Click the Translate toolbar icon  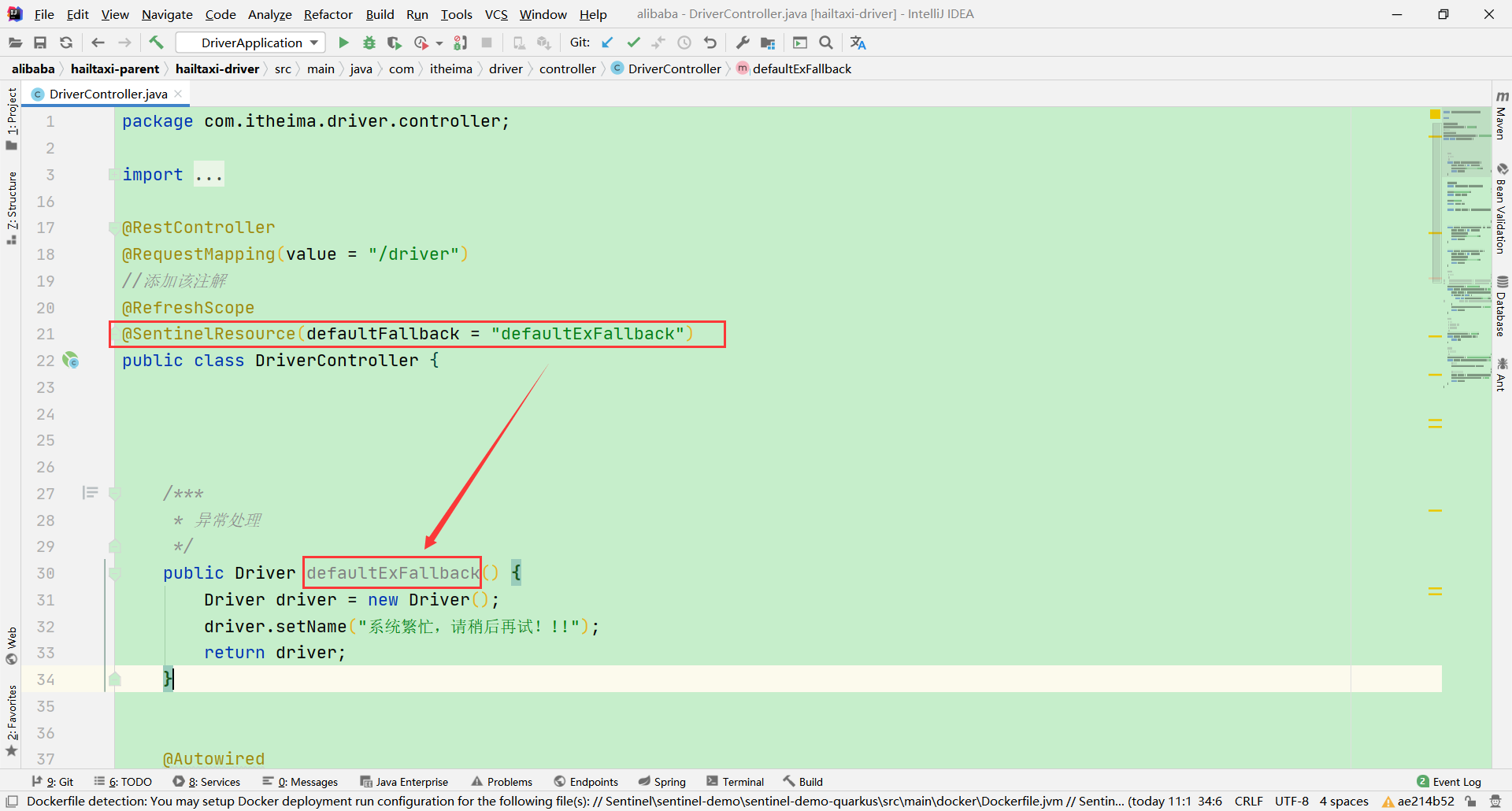(858, 43)
